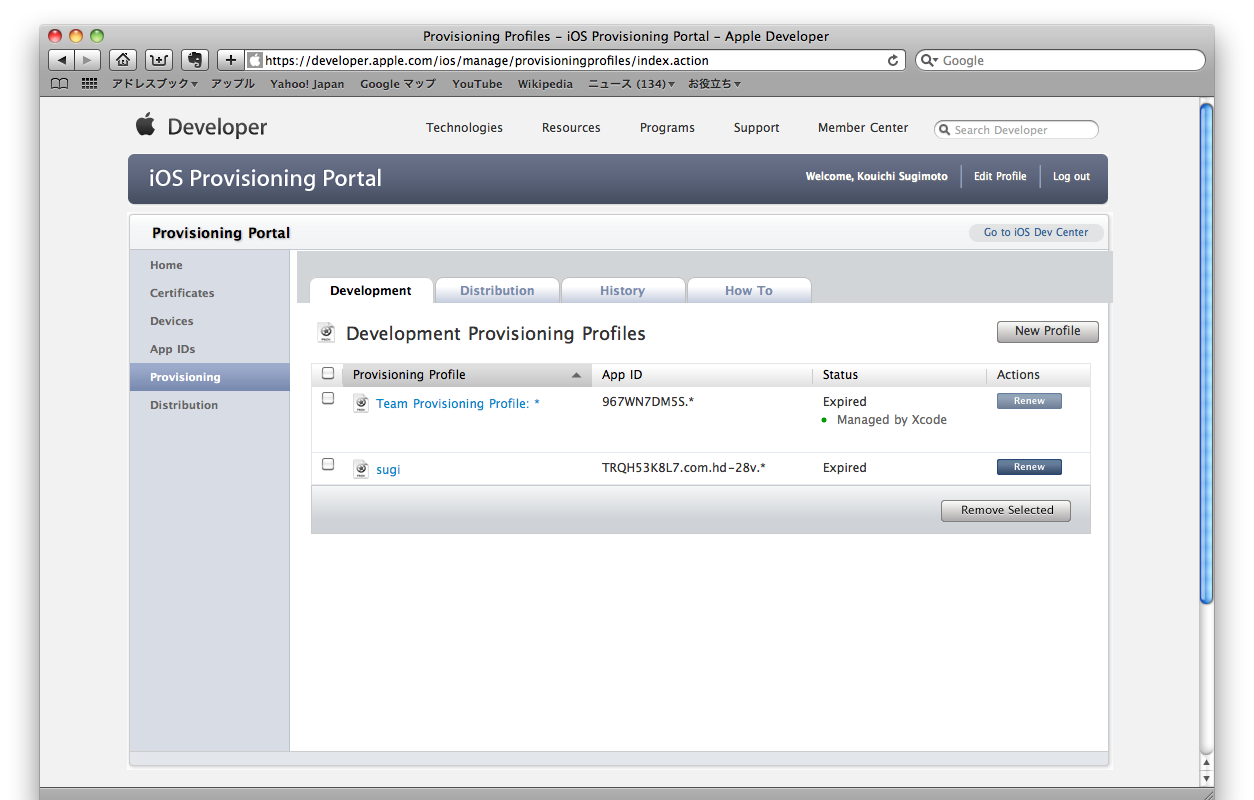Click the New Profile button

point(1047,331)
